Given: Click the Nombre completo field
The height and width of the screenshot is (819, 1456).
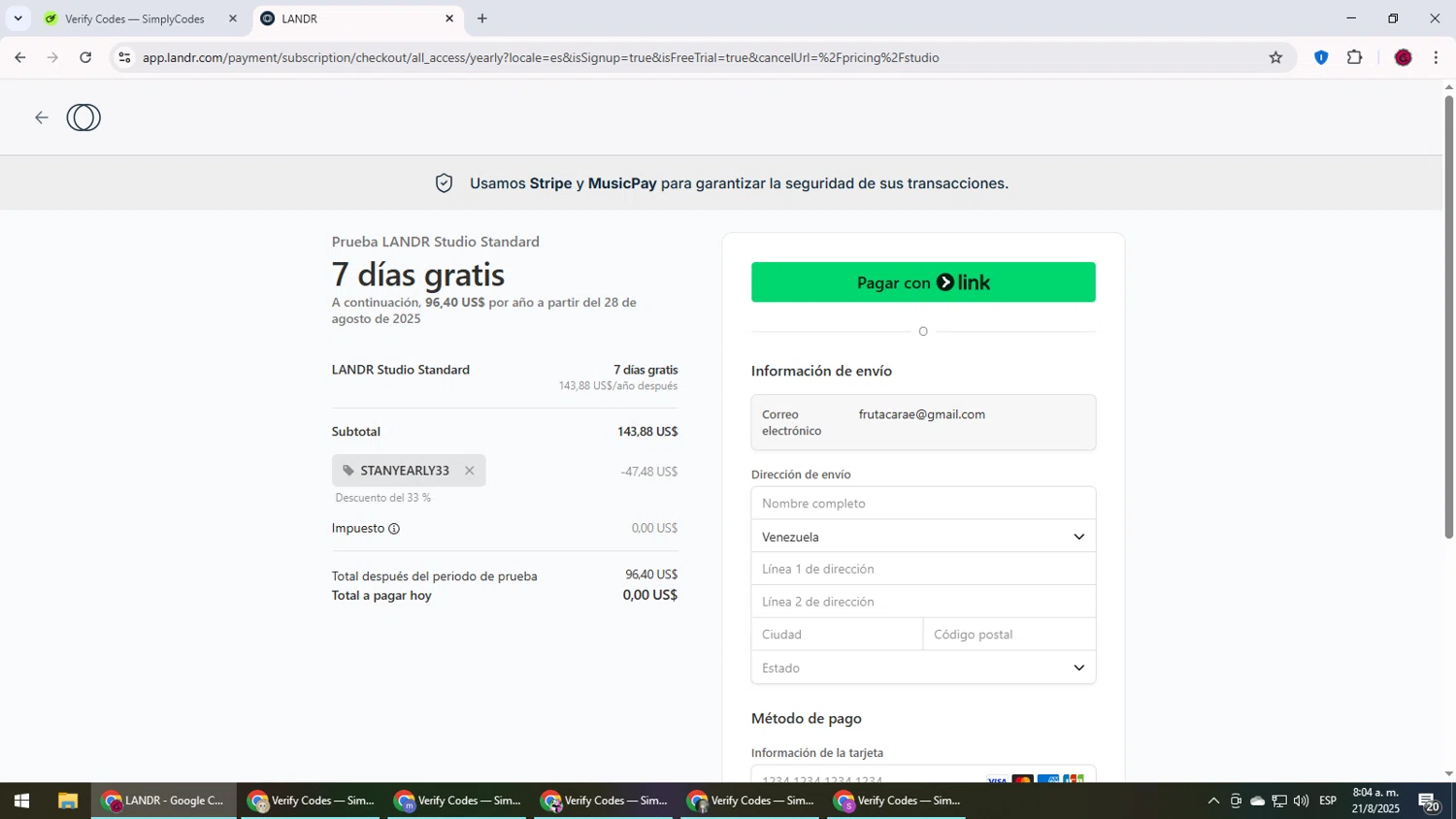Looking at the screenshot, I should tap(923, 503).
